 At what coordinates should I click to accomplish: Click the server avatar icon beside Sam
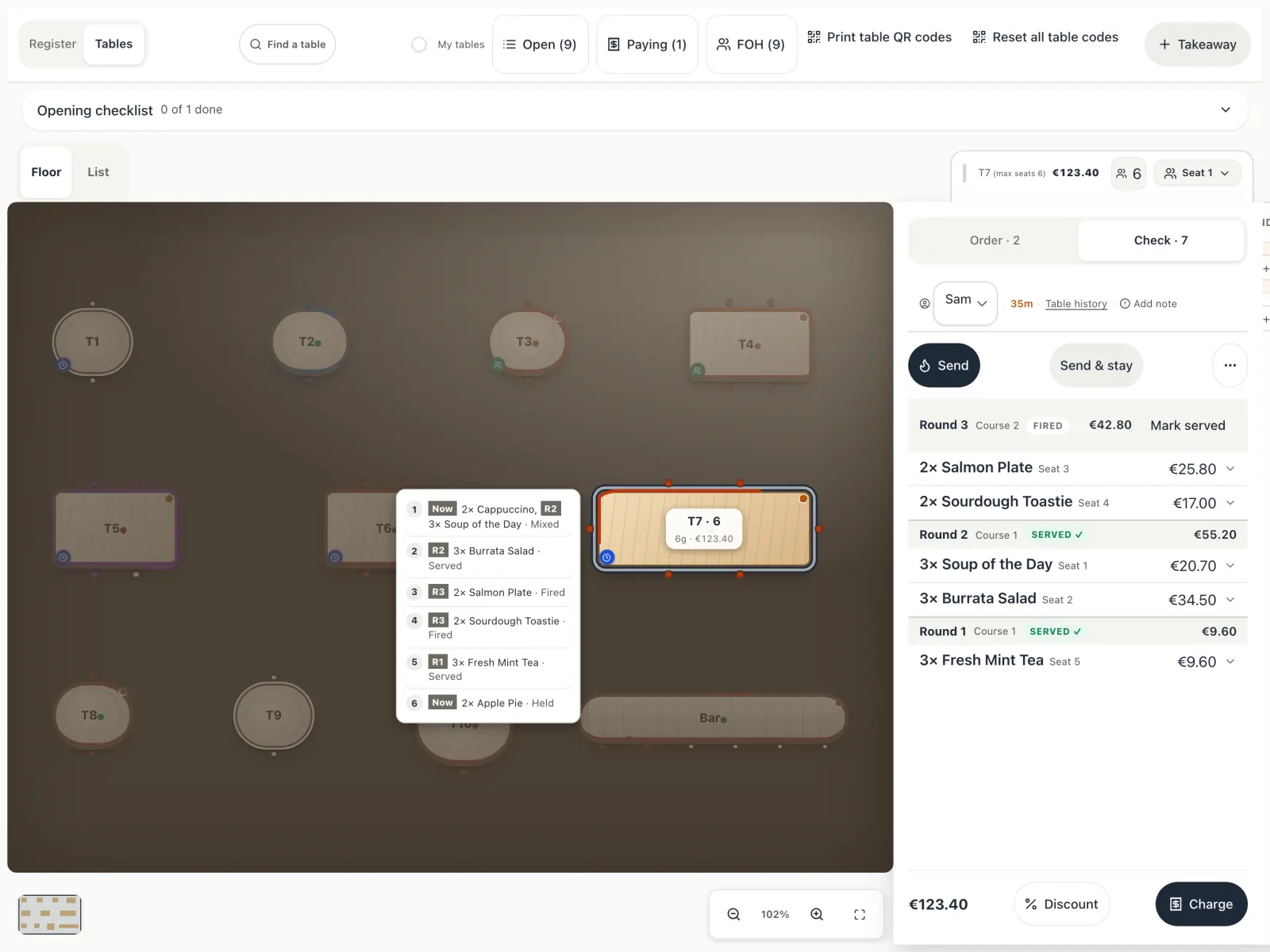pyautogui.click(x=924, y=303)
